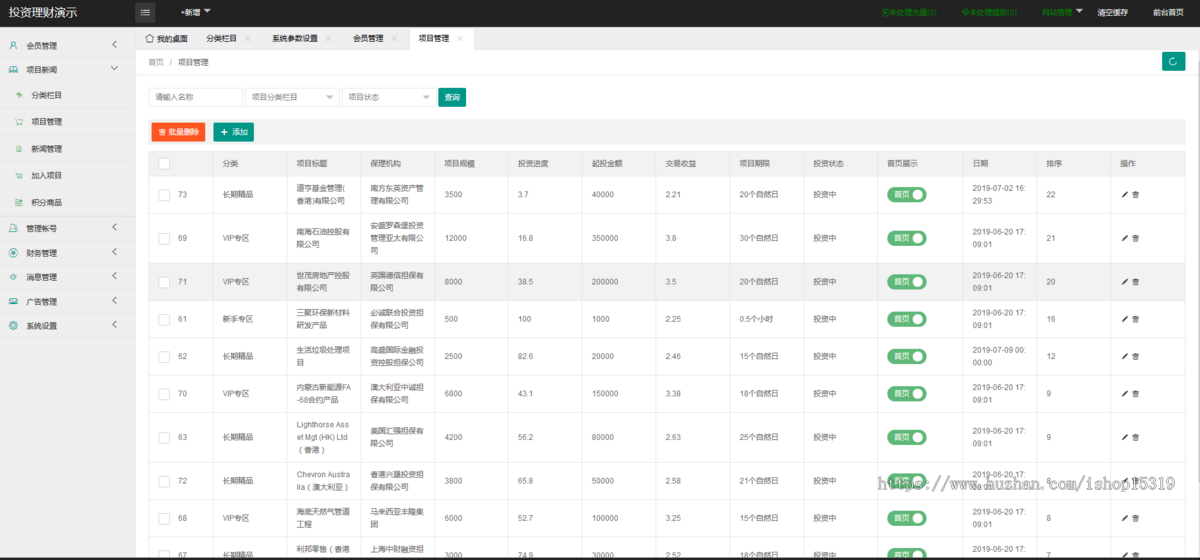The height and width of the screenshot is (560, 1200).
Task: Focus the 请输入名称 search input
Action: click(195, 97)
